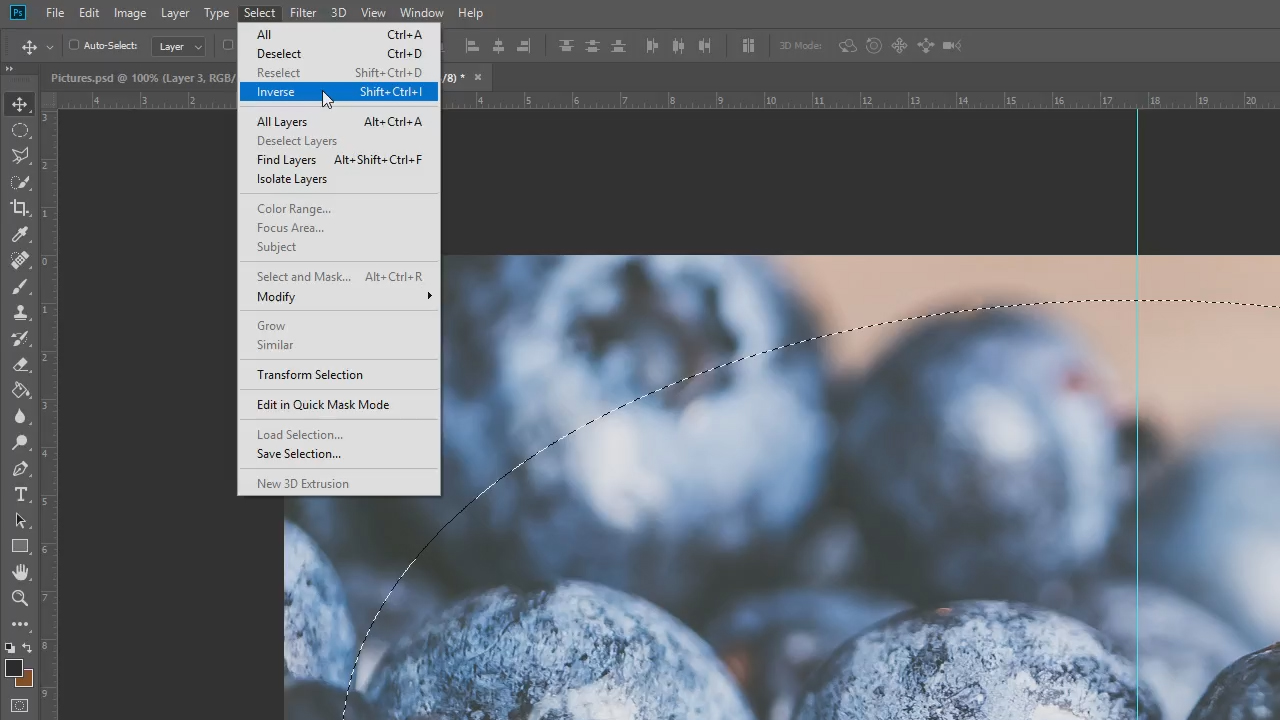
Task: Toggle Quick Mask mode icon in toolbar
Action: (x=20, y=706)
